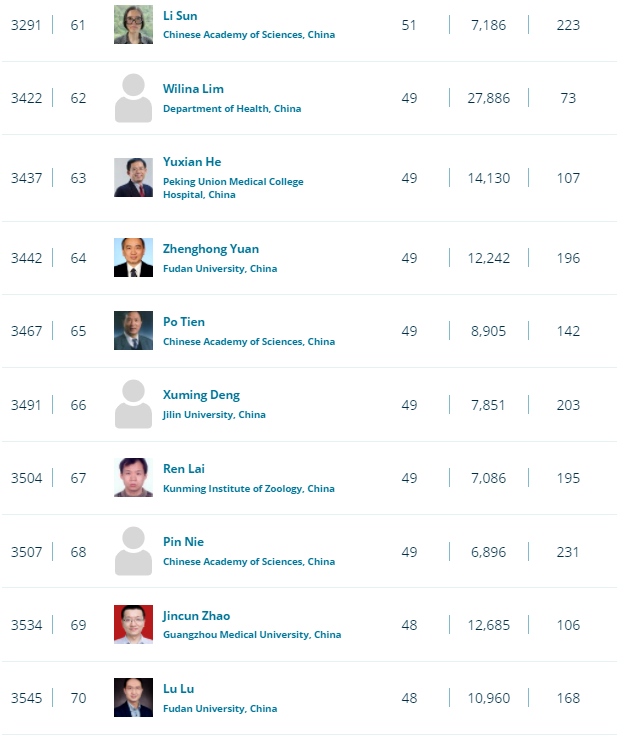The height and width of the screenshot is (742, 622).
Task: Click Pin Nie's placeholder avatar icon
Action: tap(133, 551)
